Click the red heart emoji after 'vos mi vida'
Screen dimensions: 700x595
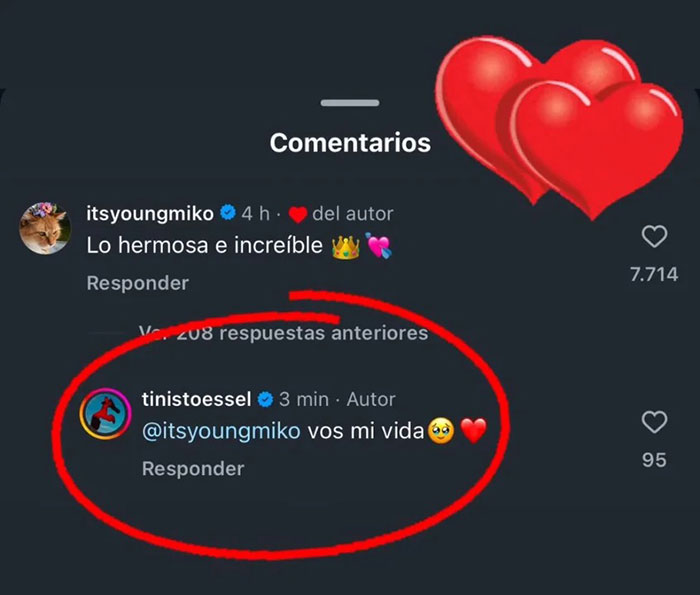pos(474,432)
